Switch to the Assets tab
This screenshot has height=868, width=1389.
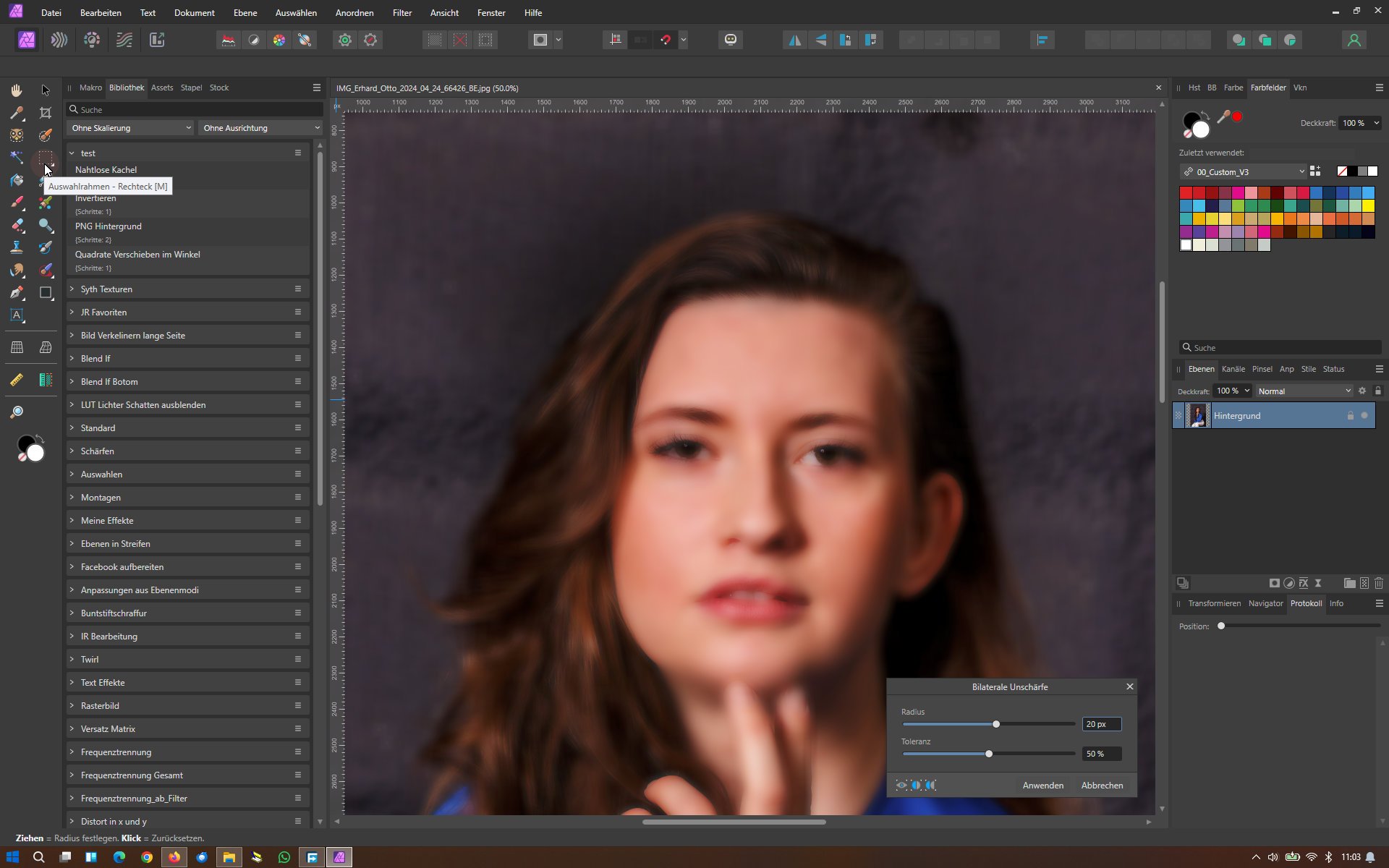tap(162, 88)
